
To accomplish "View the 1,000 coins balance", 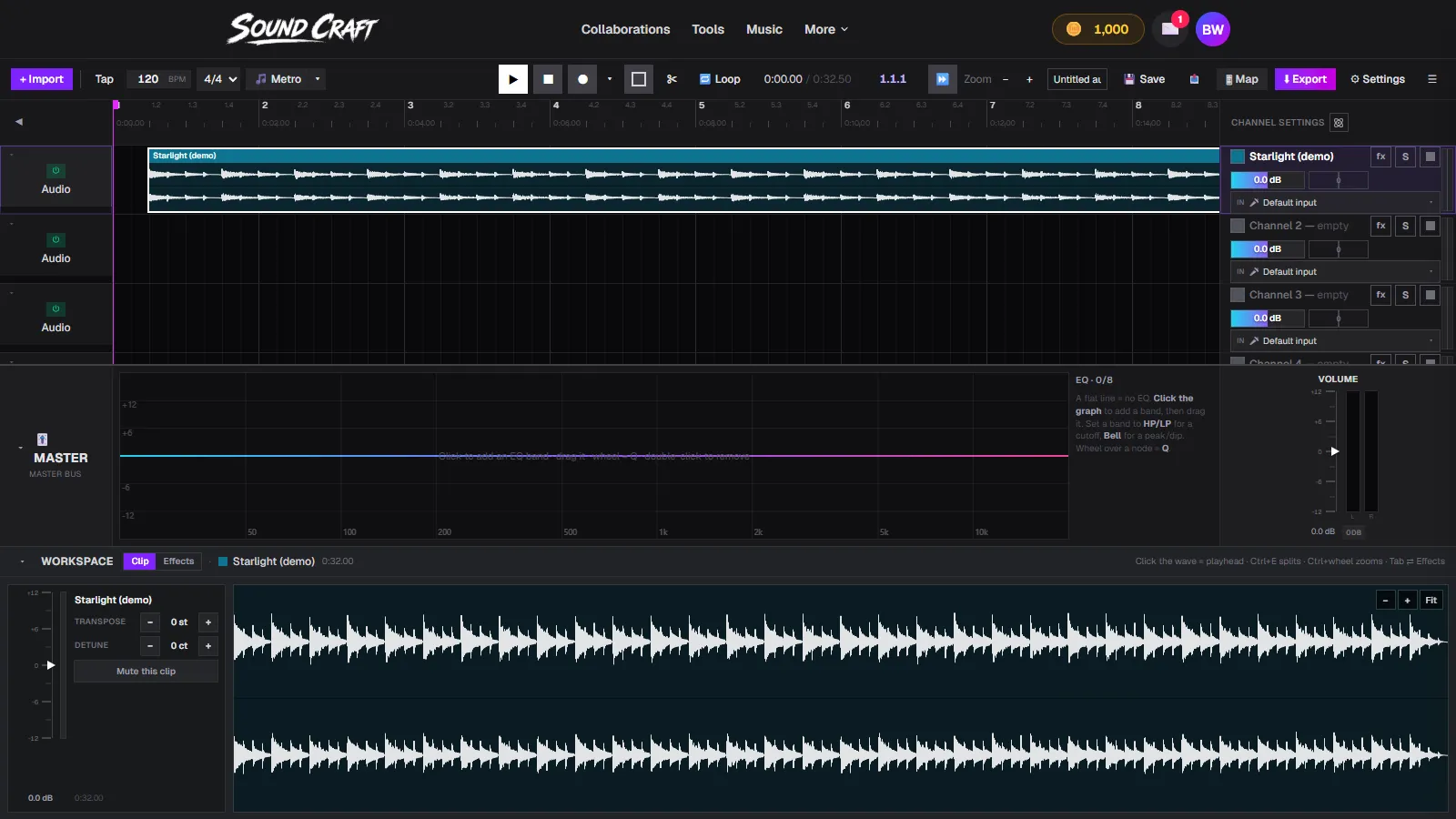I will point(1097,29).
